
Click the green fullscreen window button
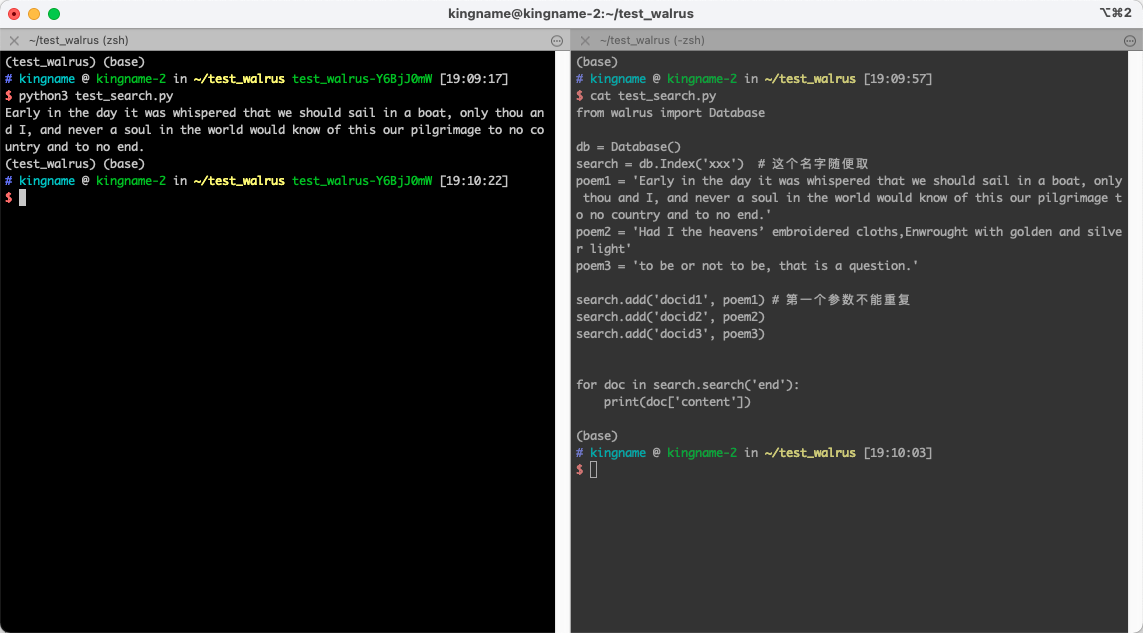[x=54, y=14]
